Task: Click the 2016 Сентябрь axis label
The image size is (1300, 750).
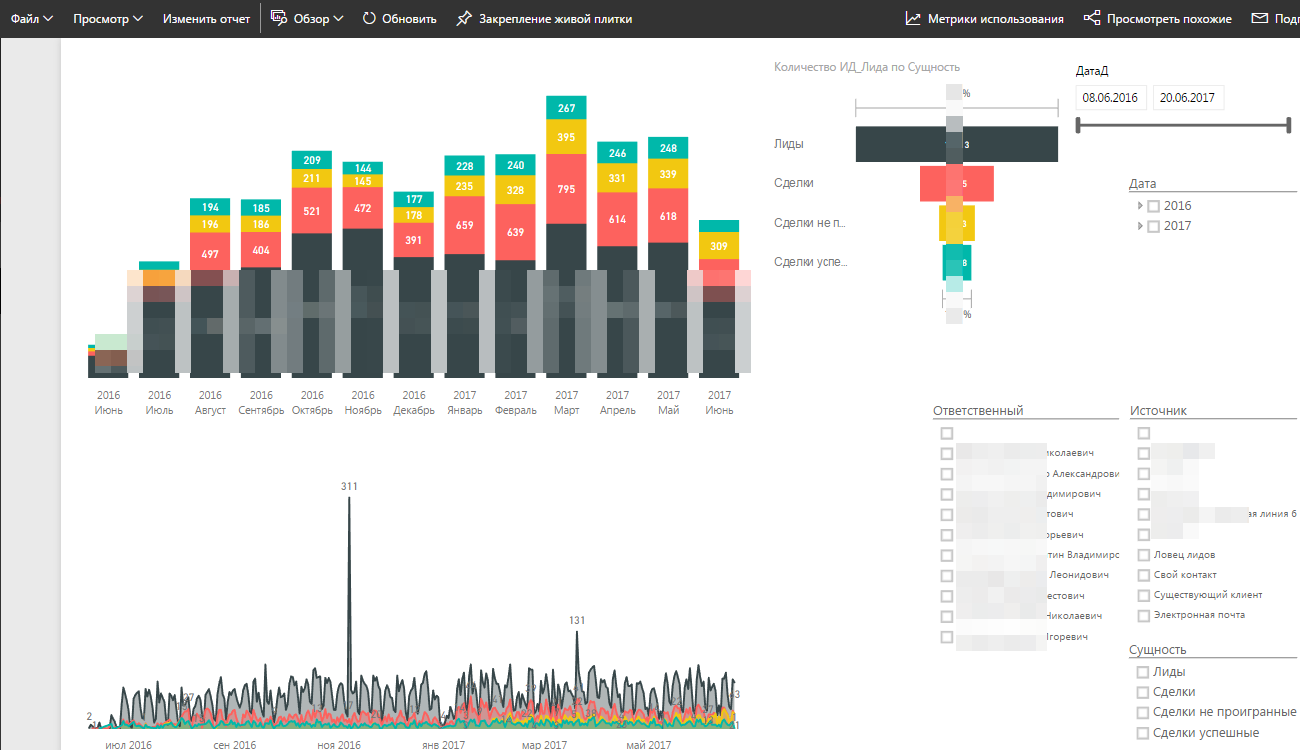Action: 261,402
